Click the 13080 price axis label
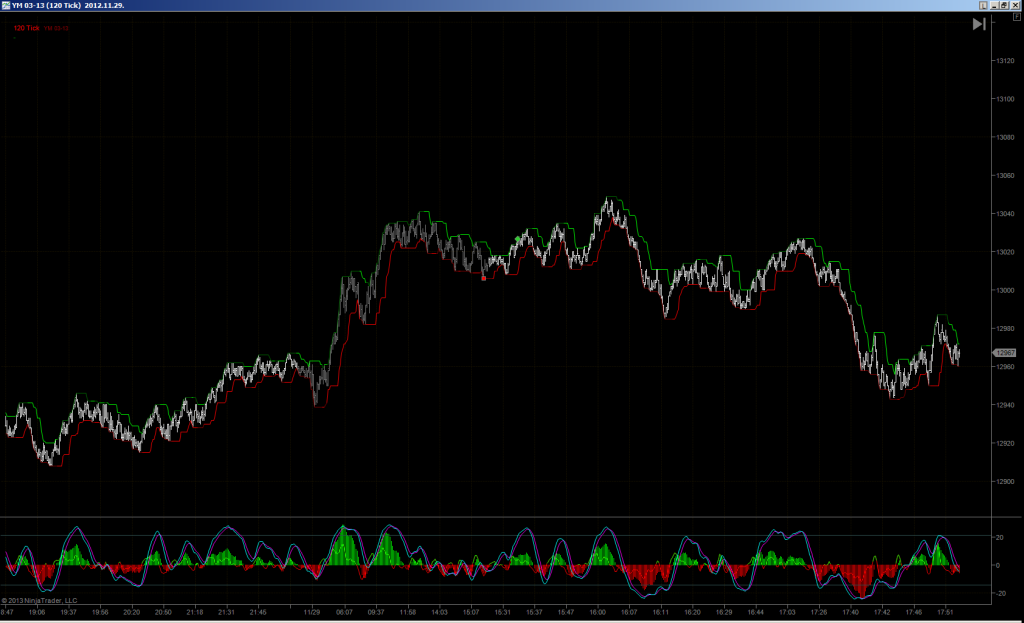This screenshot has height=623, width=1024. [x=1005, y=137]
